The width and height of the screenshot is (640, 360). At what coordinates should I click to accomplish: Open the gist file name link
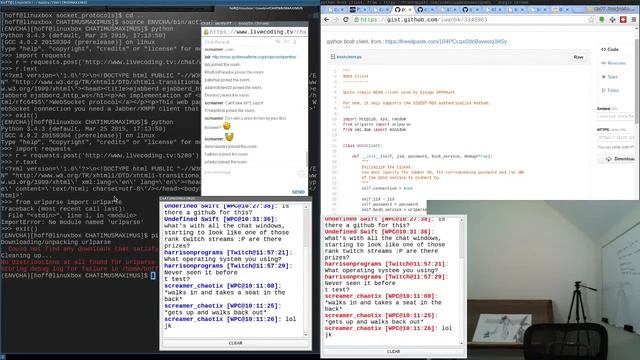[x=349, y=57]
